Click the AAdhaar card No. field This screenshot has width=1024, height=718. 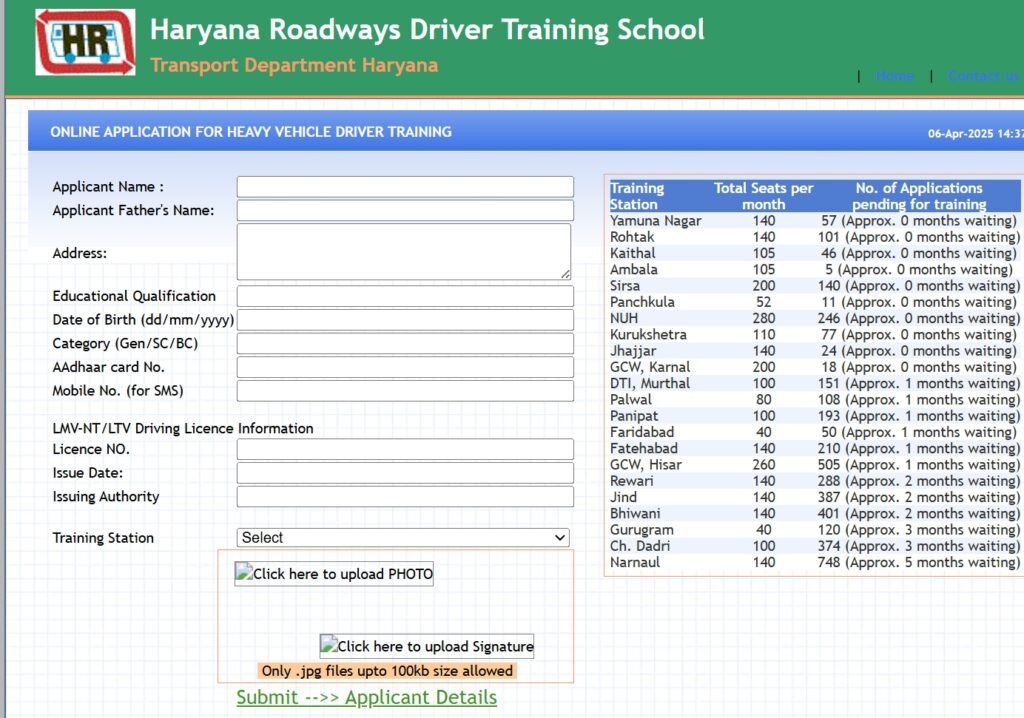click(x=405, y=367)
